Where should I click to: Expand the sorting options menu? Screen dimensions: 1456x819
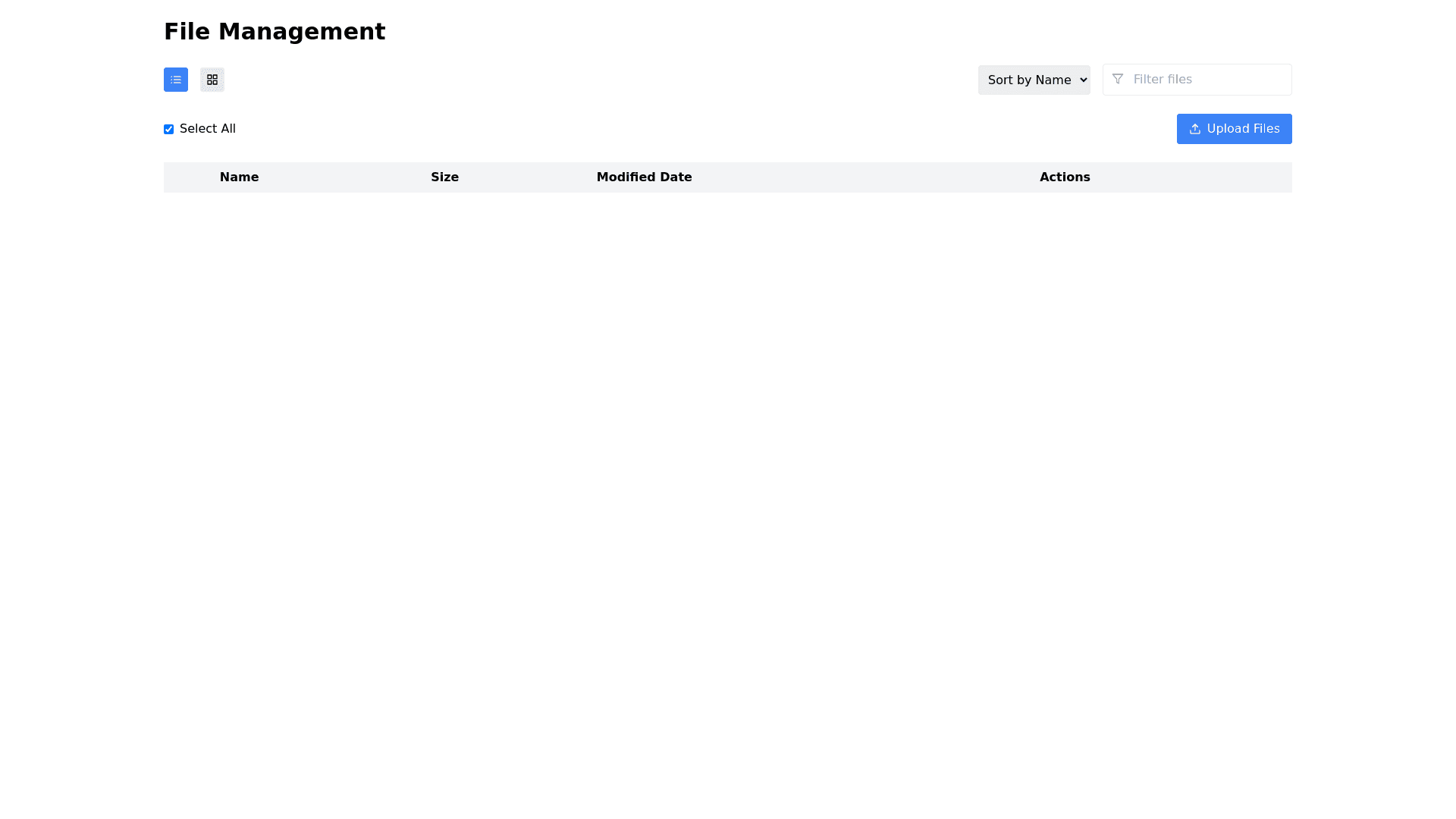point(1034,80)
